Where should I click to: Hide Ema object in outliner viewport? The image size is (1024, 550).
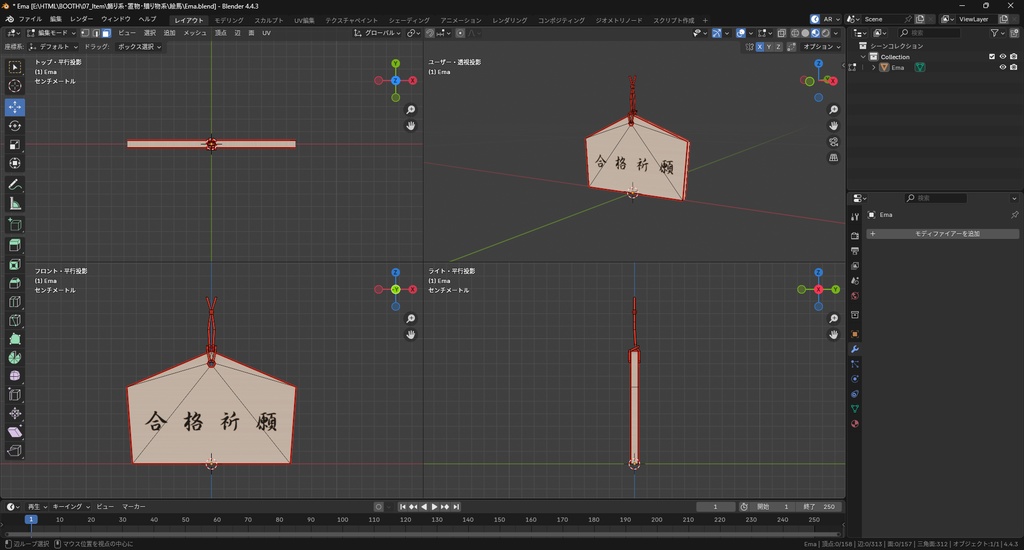click(x=1002, y=67)
